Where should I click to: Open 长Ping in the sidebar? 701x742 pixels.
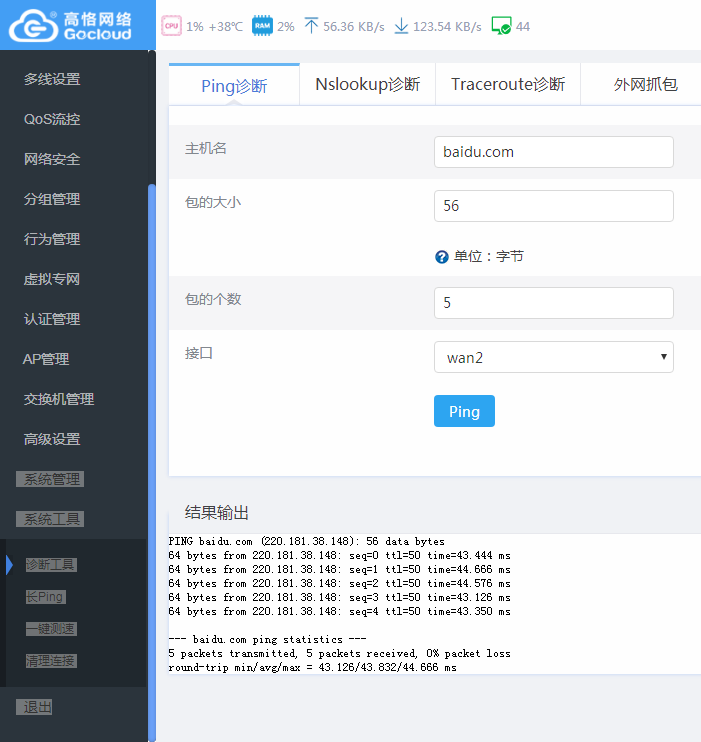(x=45, y=597)
